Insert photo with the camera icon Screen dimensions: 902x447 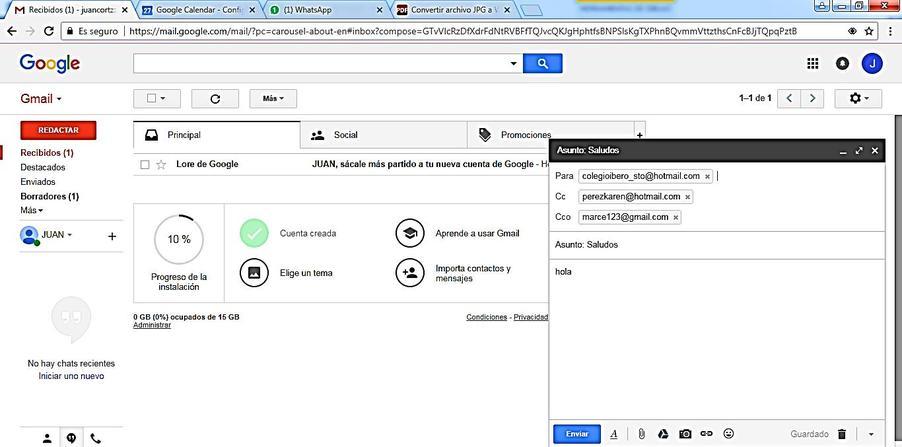tap(685, 434)
